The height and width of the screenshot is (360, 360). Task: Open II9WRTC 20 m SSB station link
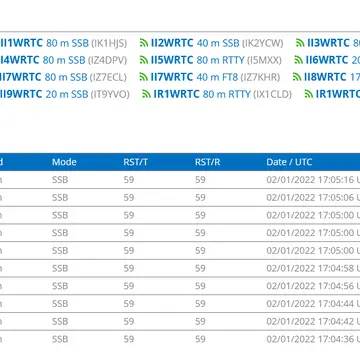coord(44,94)
